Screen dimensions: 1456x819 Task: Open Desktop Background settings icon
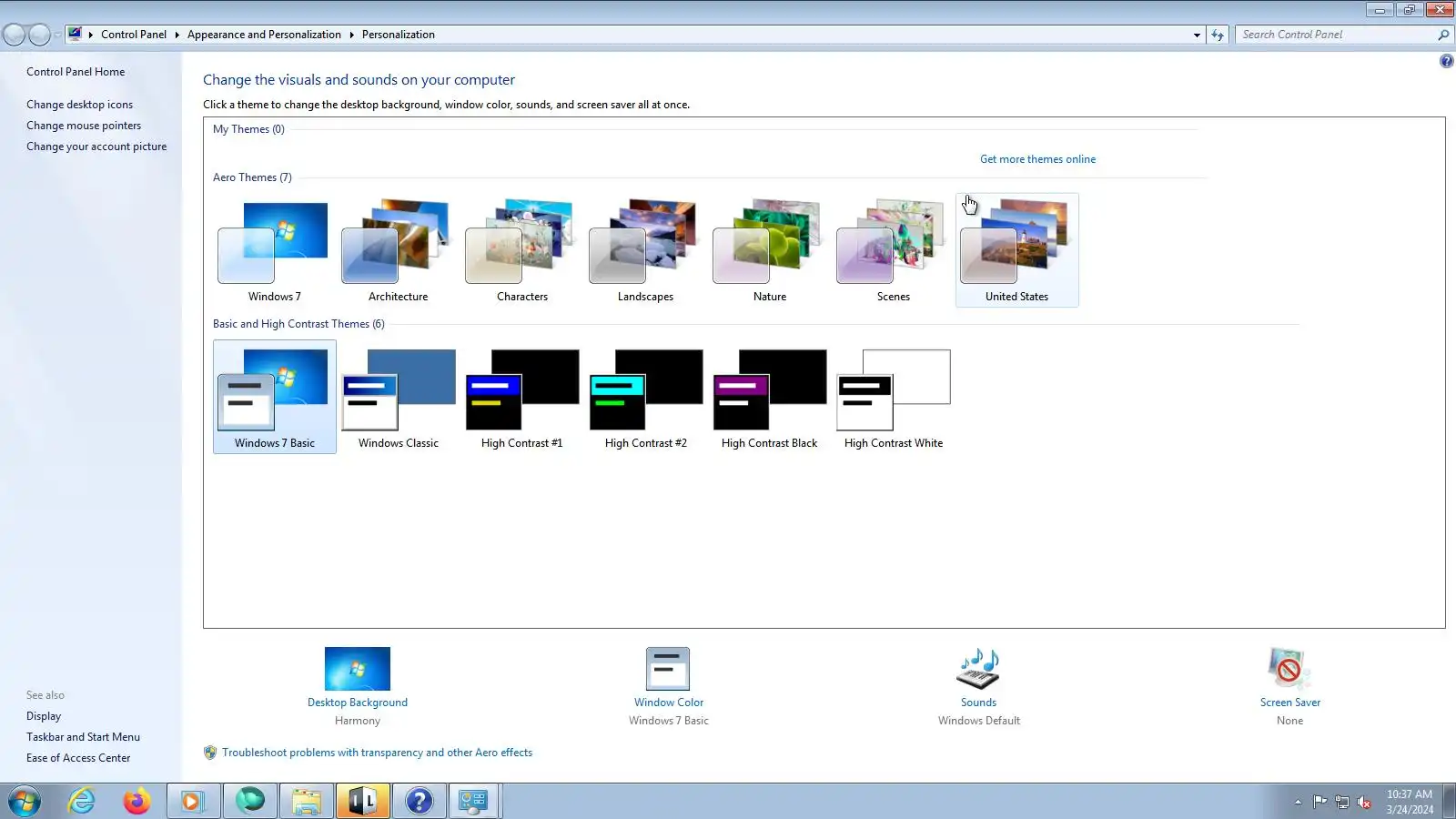tap(358, 669)
